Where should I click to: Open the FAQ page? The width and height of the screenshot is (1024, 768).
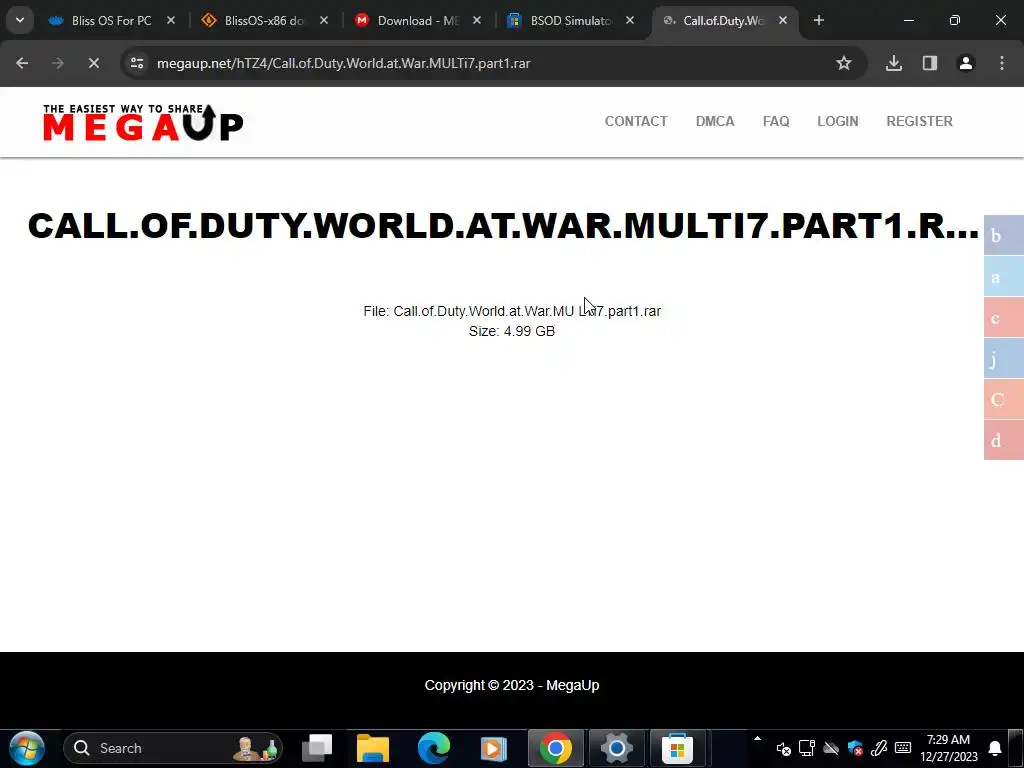click(x=776, y=121)
